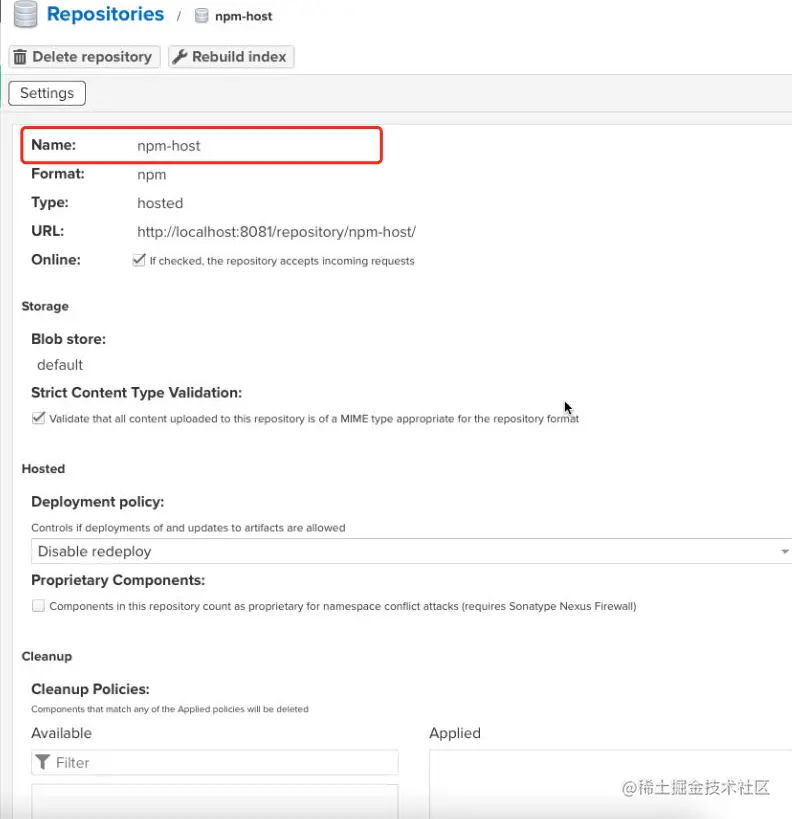The image size is (792, 819).
Task: Switch to the Settings tab
Action: [x=47, y=93]
